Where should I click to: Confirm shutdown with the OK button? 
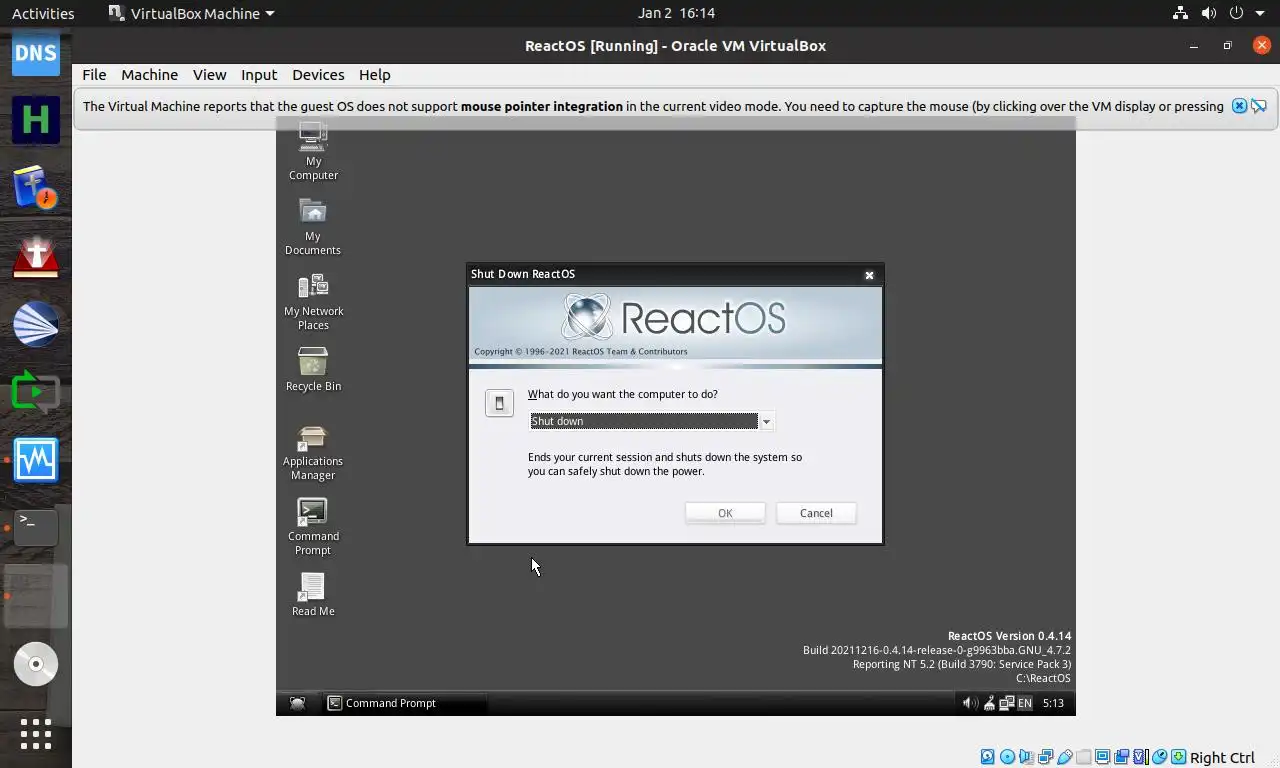tap(725, 513)
